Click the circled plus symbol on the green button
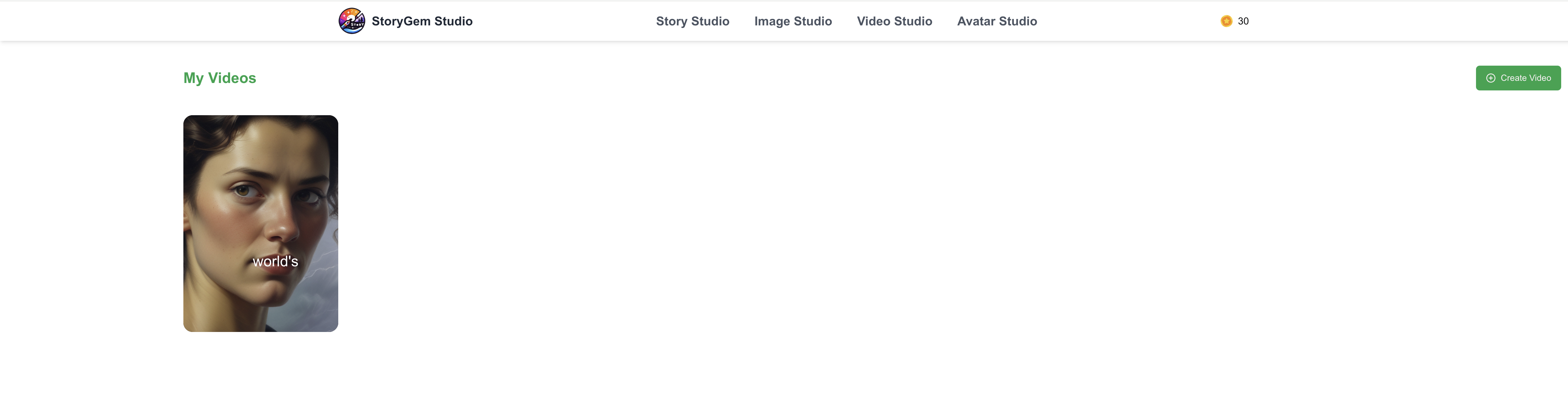Image resolution: width=1568 pixels, height=410 pixels. point(1490,78)
